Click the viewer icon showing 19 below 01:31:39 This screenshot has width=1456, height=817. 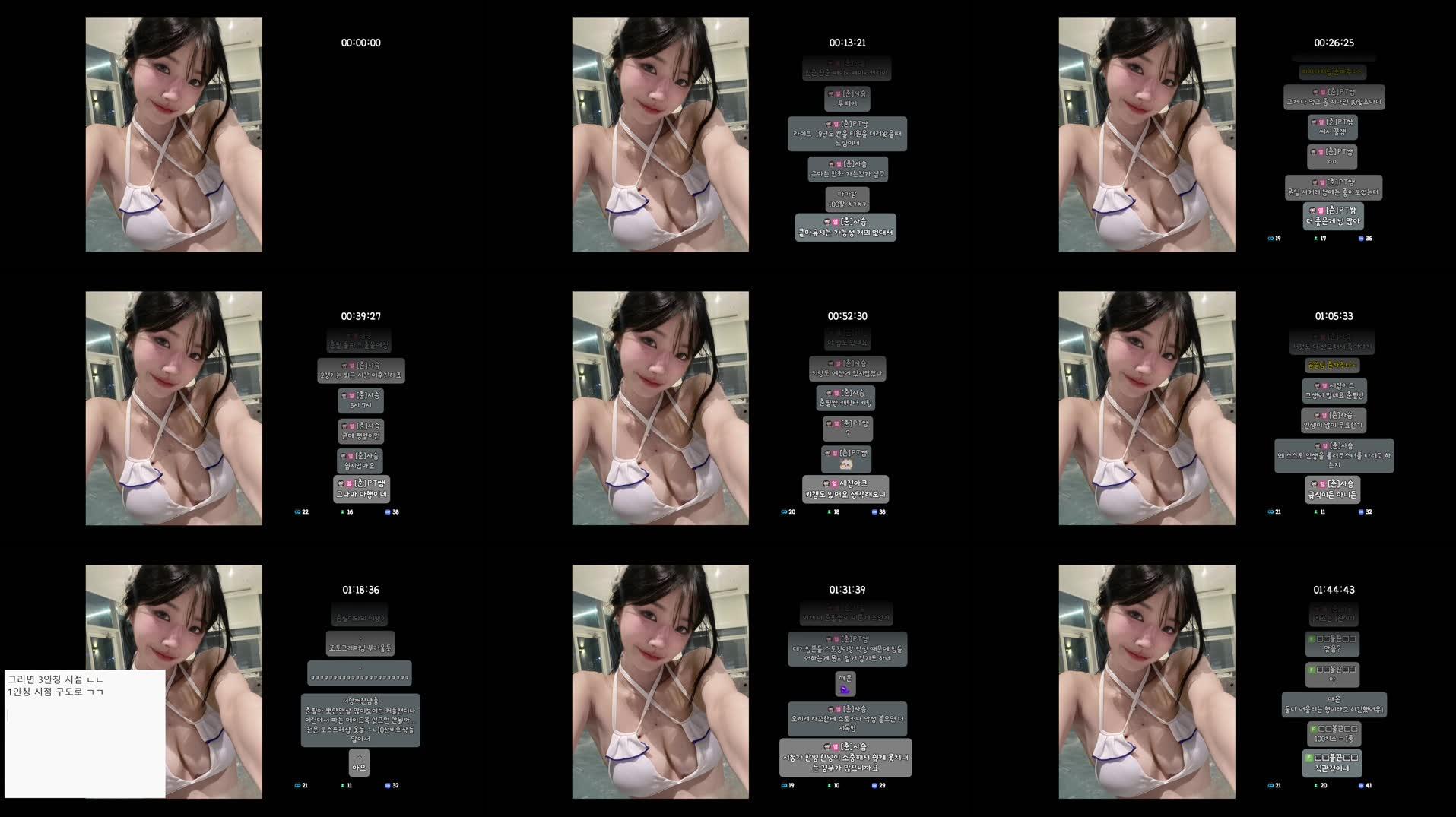[x=784, y=785]
